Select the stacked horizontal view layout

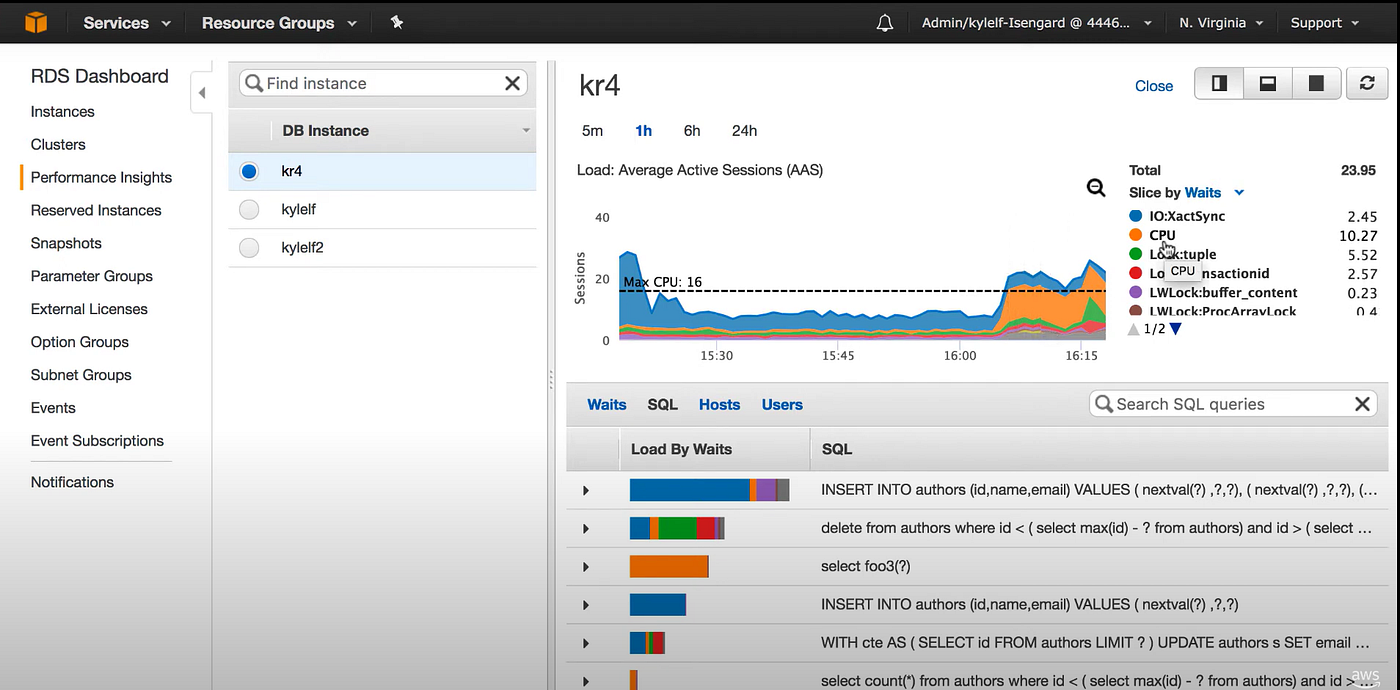[x=1267, y=83]
